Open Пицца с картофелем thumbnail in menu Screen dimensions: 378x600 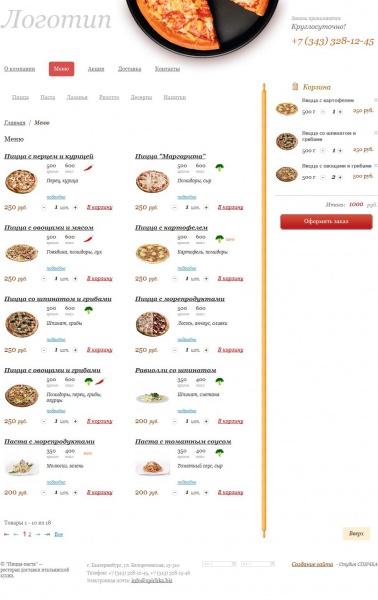(x=153, y=253)
